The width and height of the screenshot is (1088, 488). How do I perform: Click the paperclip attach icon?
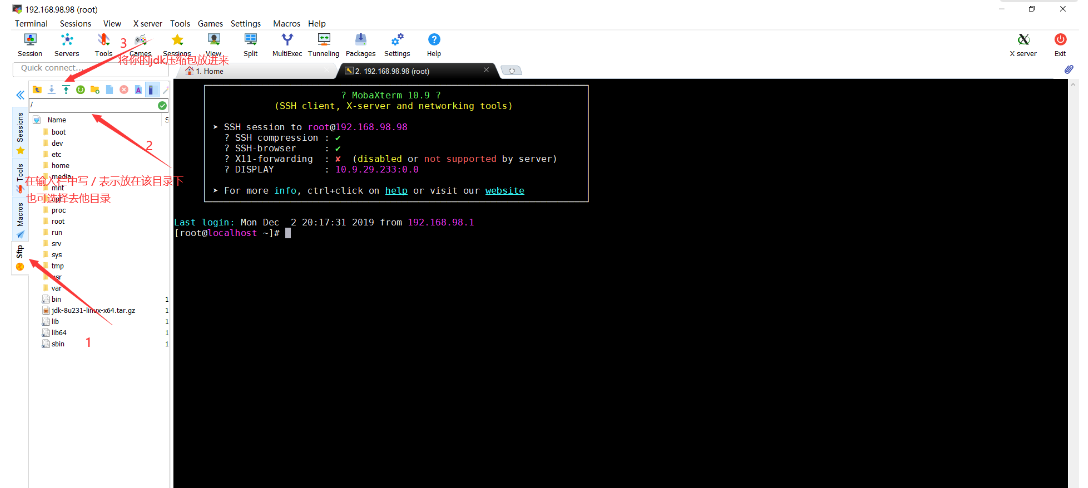point(1068,70)
